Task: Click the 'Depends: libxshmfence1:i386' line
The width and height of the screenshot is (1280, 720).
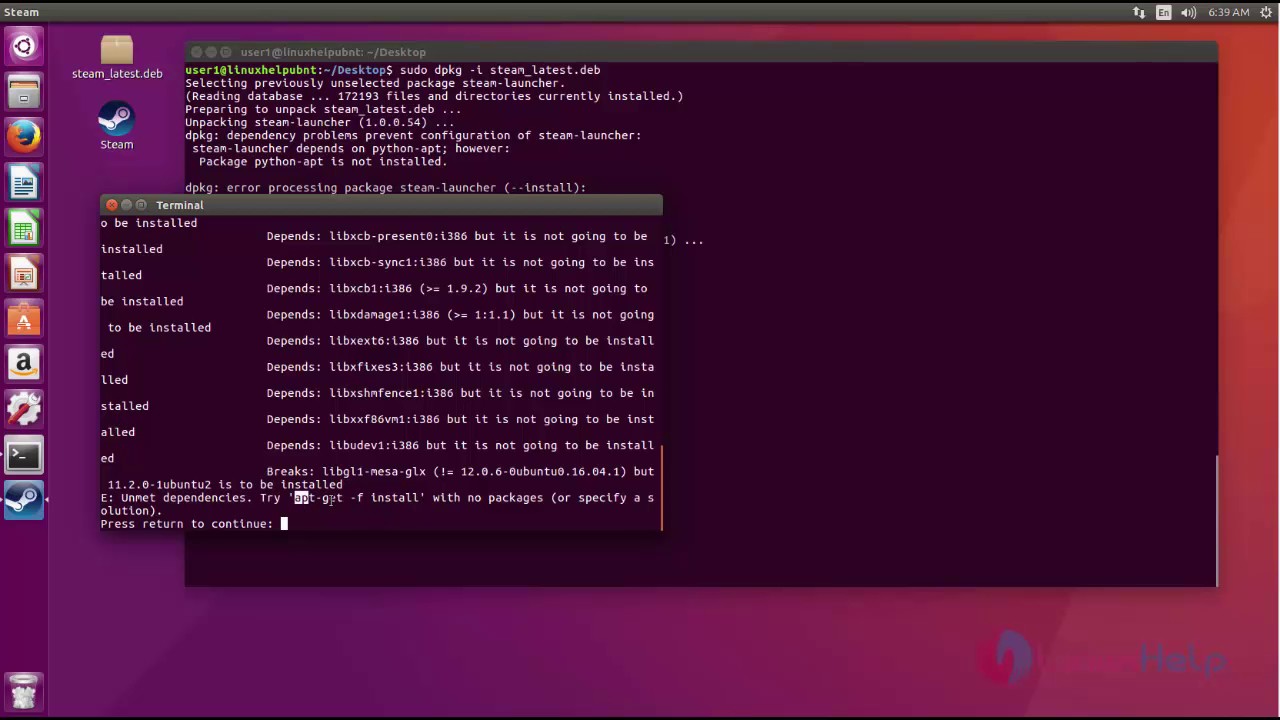Action: coord(460,393)
